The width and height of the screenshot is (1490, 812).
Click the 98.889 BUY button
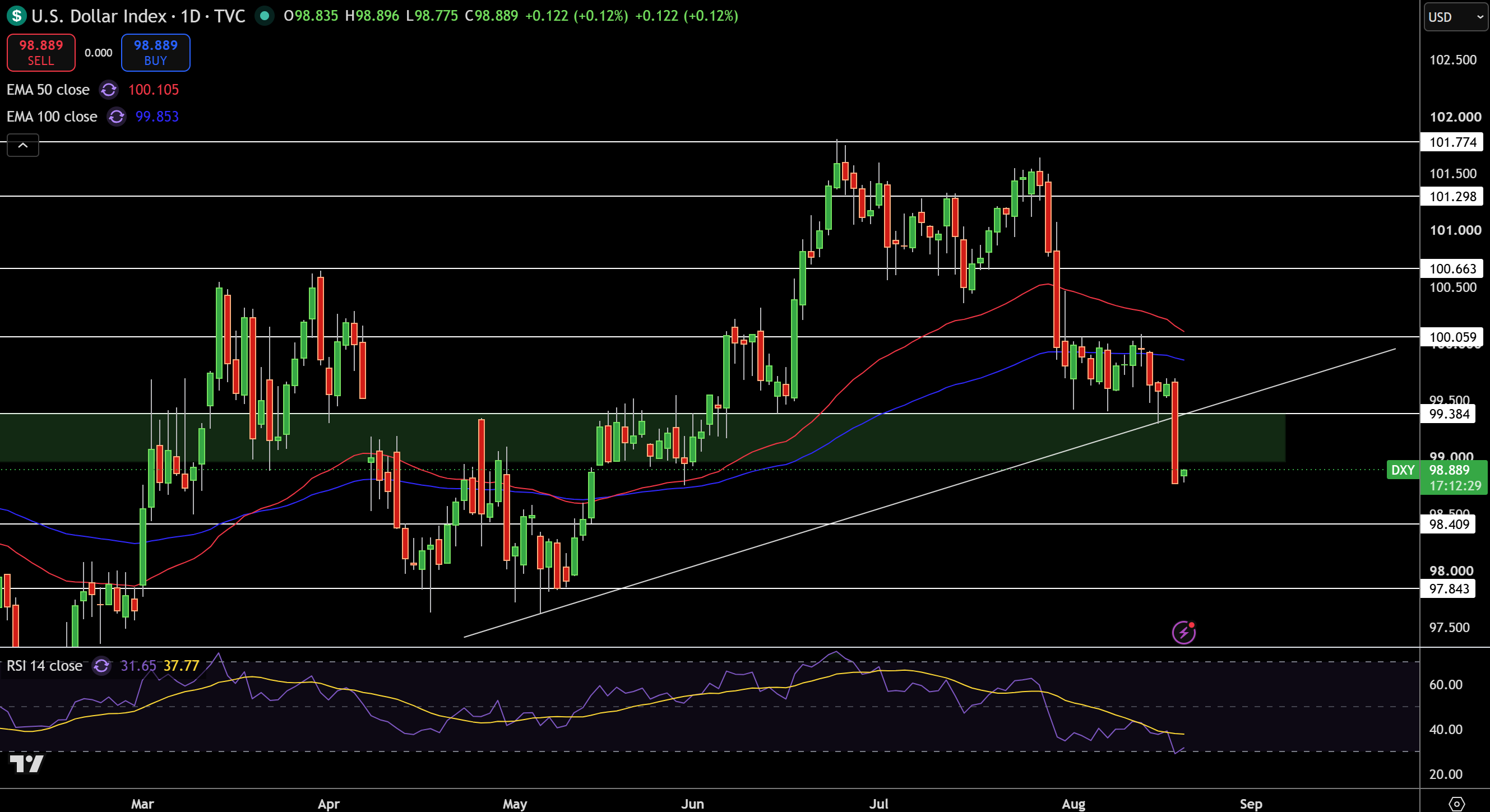pos(156,53)
